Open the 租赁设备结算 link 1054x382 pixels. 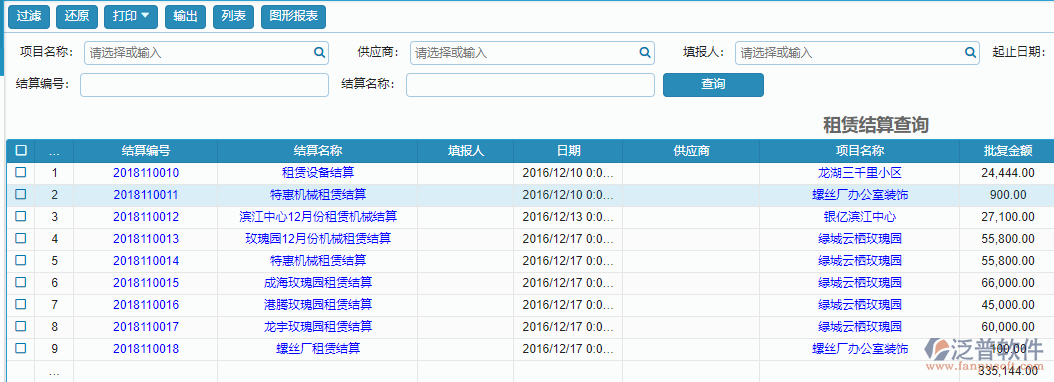tap(318, 173)
